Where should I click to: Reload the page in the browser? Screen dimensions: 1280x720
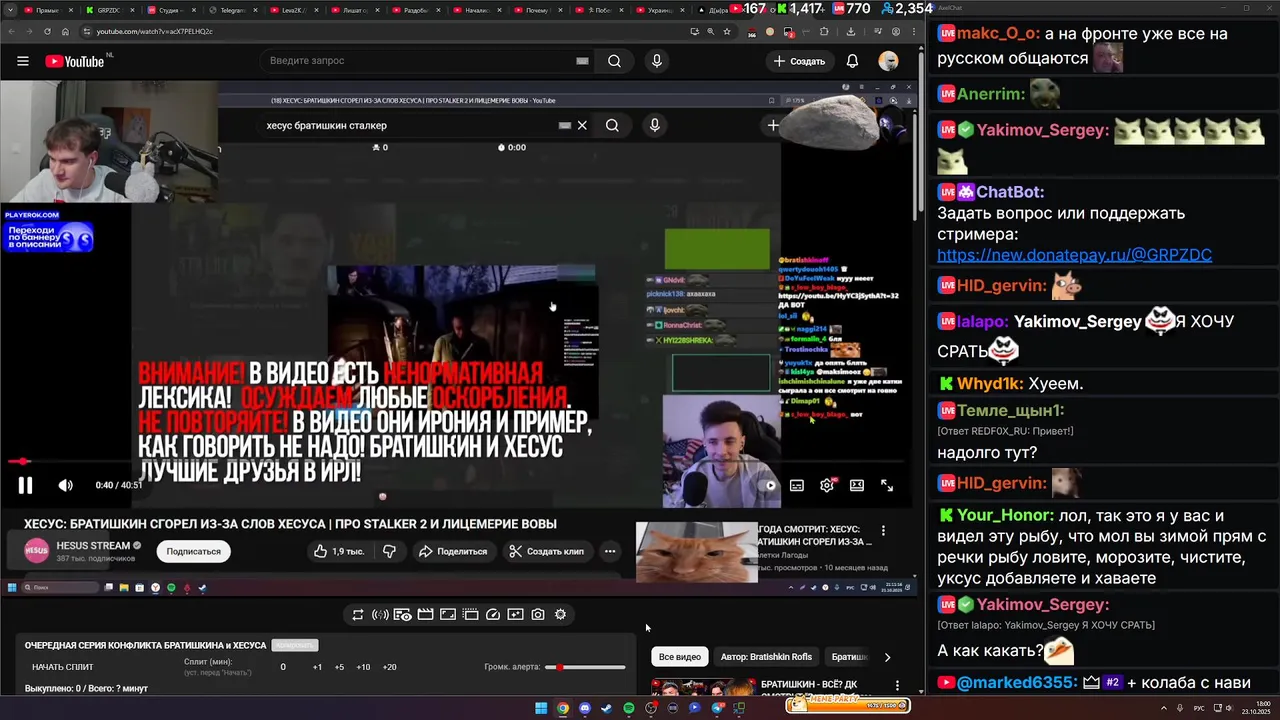pyautogui.click(x=46, y=31)
